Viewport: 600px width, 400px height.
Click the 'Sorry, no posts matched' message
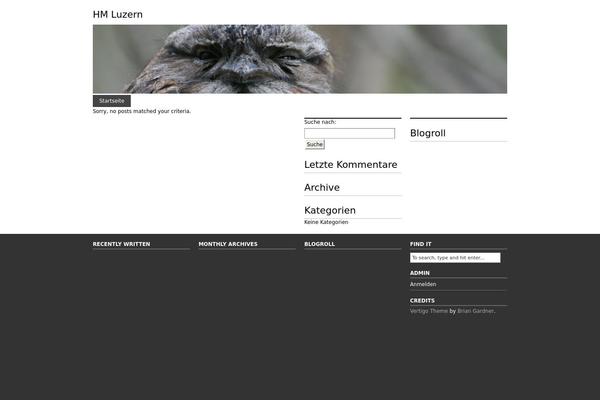click(142, 111)
